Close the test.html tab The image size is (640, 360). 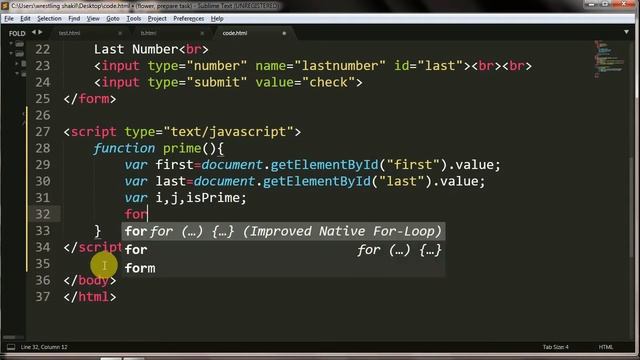pyautogui.click(x=120, y=33)
